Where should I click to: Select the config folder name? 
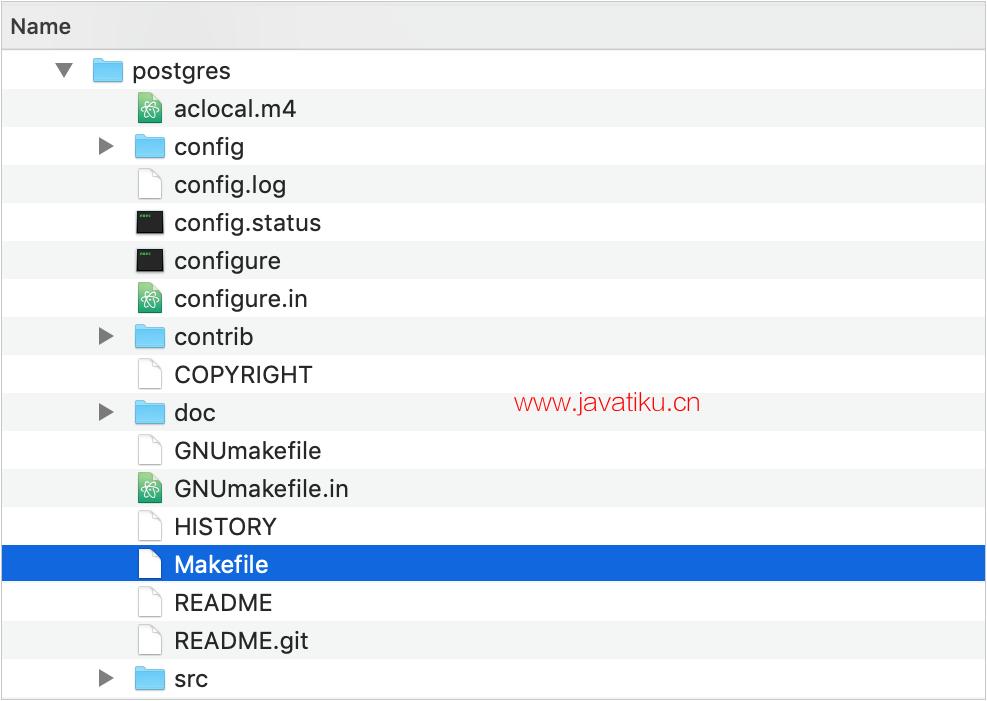[209, 148]
